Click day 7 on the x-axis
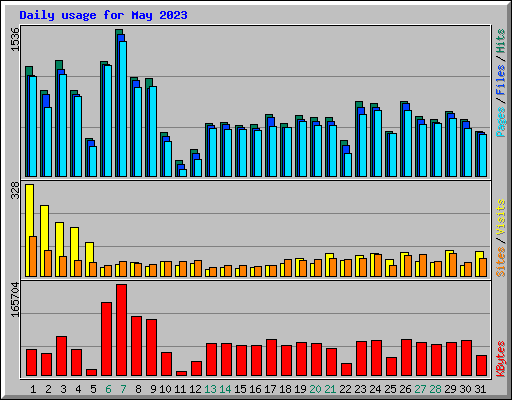This screenshot has height=400, width=512. coord(123,389)
